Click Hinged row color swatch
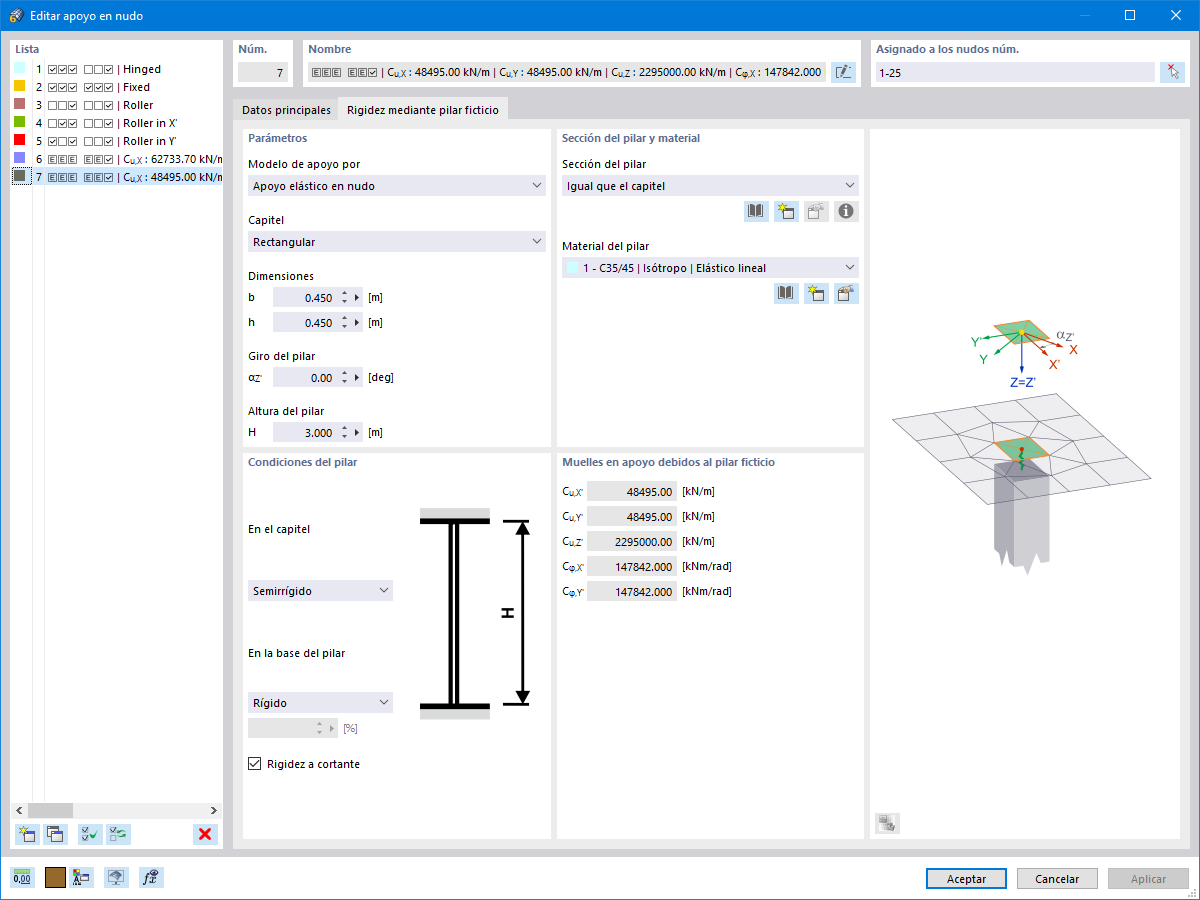1200x900 pixels. point(20,69)
